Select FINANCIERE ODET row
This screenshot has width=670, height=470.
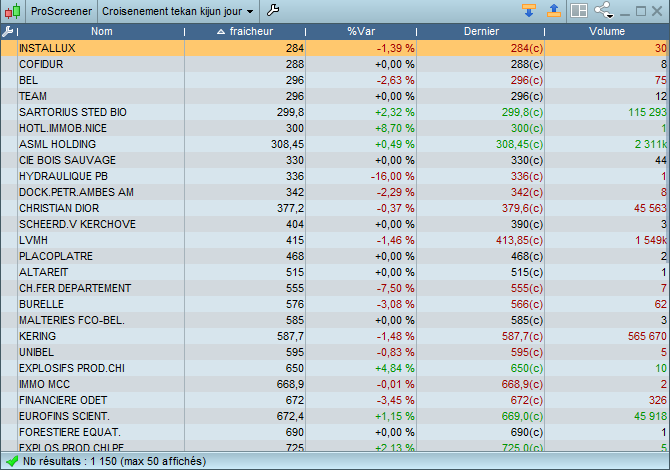335,400
